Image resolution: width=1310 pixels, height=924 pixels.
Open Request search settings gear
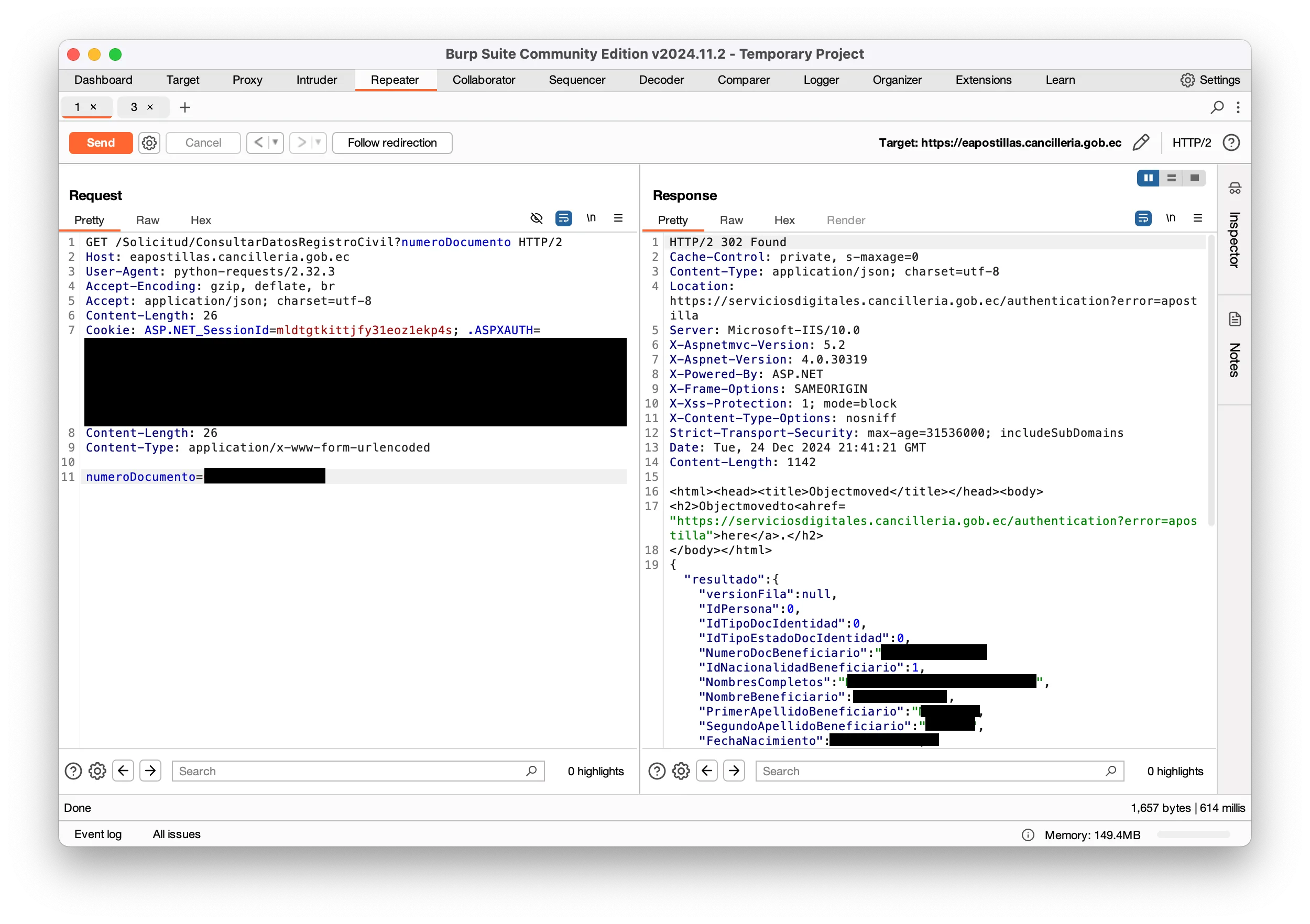[97, 771]
